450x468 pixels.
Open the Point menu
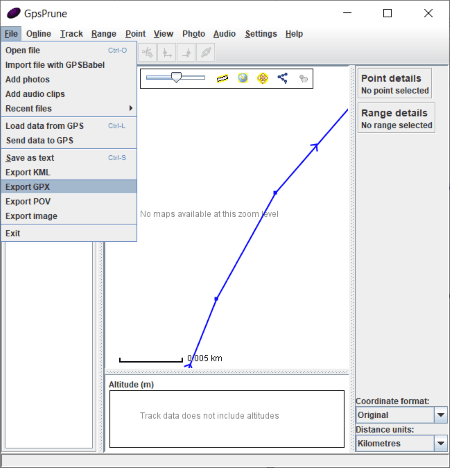pyautogui.click(x=135, y=34)
